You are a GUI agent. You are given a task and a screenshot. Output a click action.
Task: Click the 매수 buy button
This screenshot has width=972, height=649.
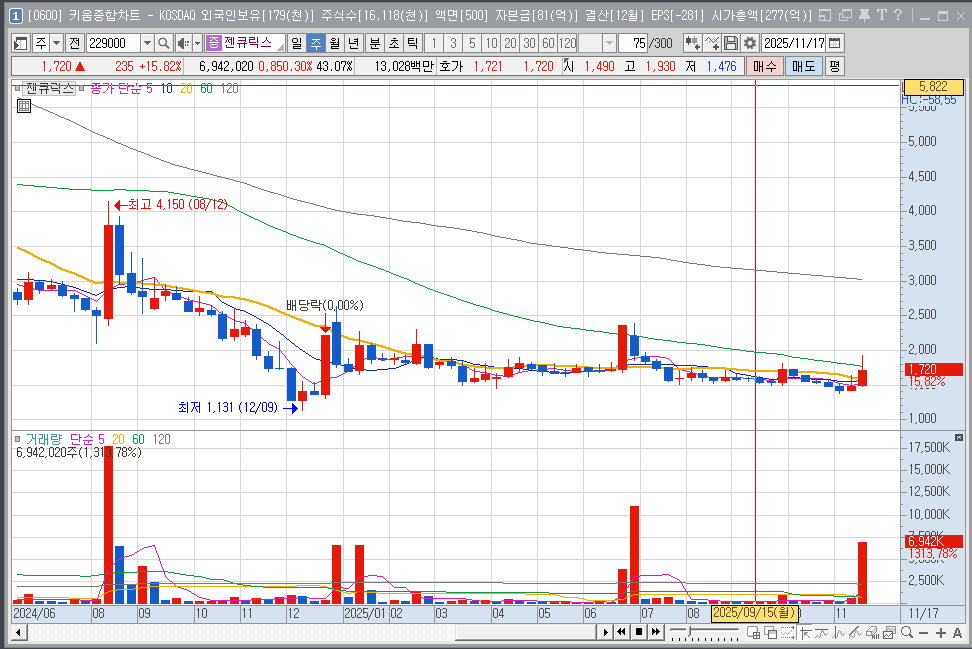point(764,66)
